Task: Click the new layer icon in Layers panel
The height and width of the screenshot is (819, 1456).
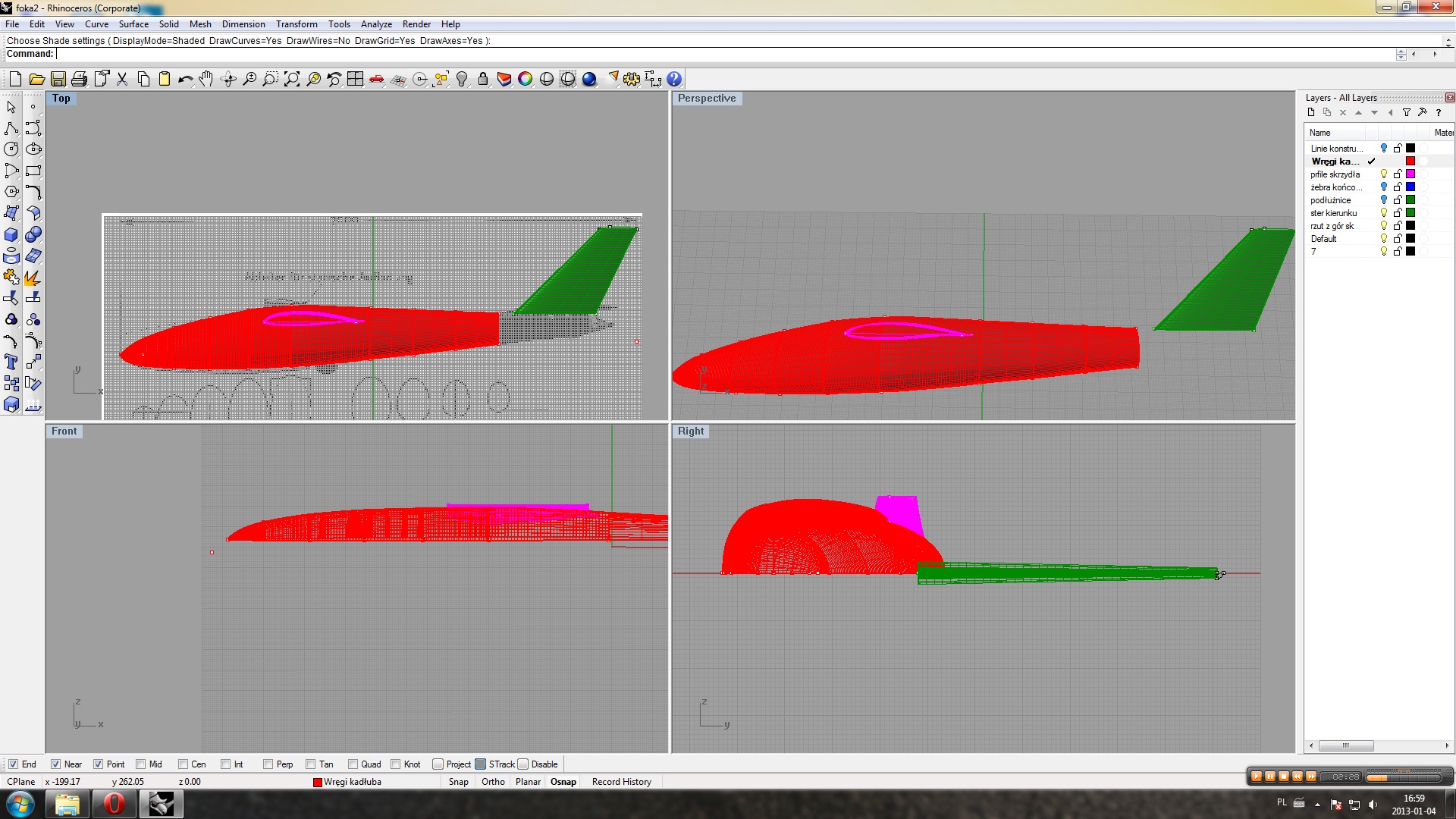Action: pos(1311,112)
